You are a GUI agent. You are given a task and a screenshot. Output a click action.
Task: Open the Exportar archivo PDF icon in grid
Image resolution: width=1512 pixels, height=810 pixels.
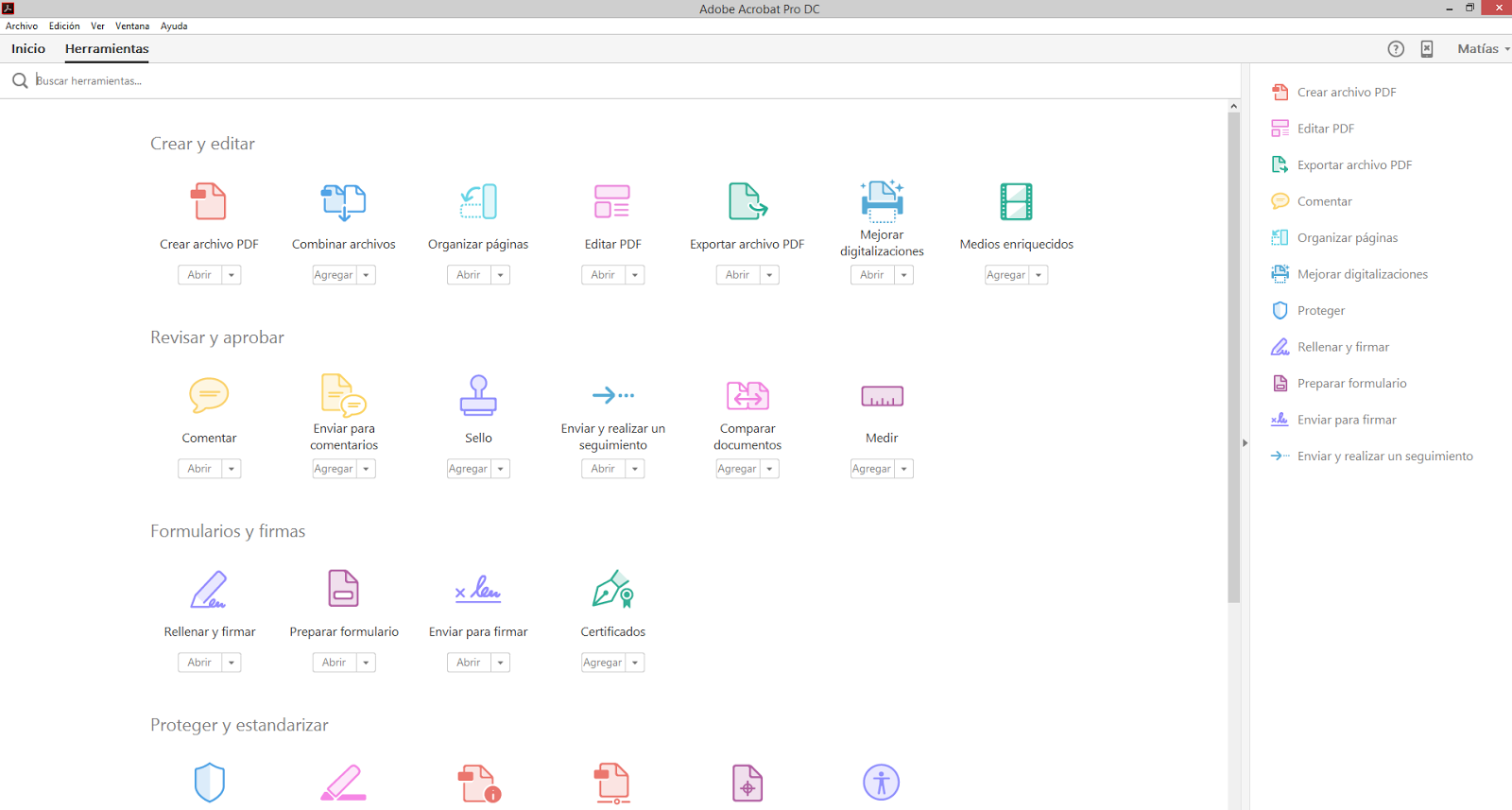coord(747,201)
